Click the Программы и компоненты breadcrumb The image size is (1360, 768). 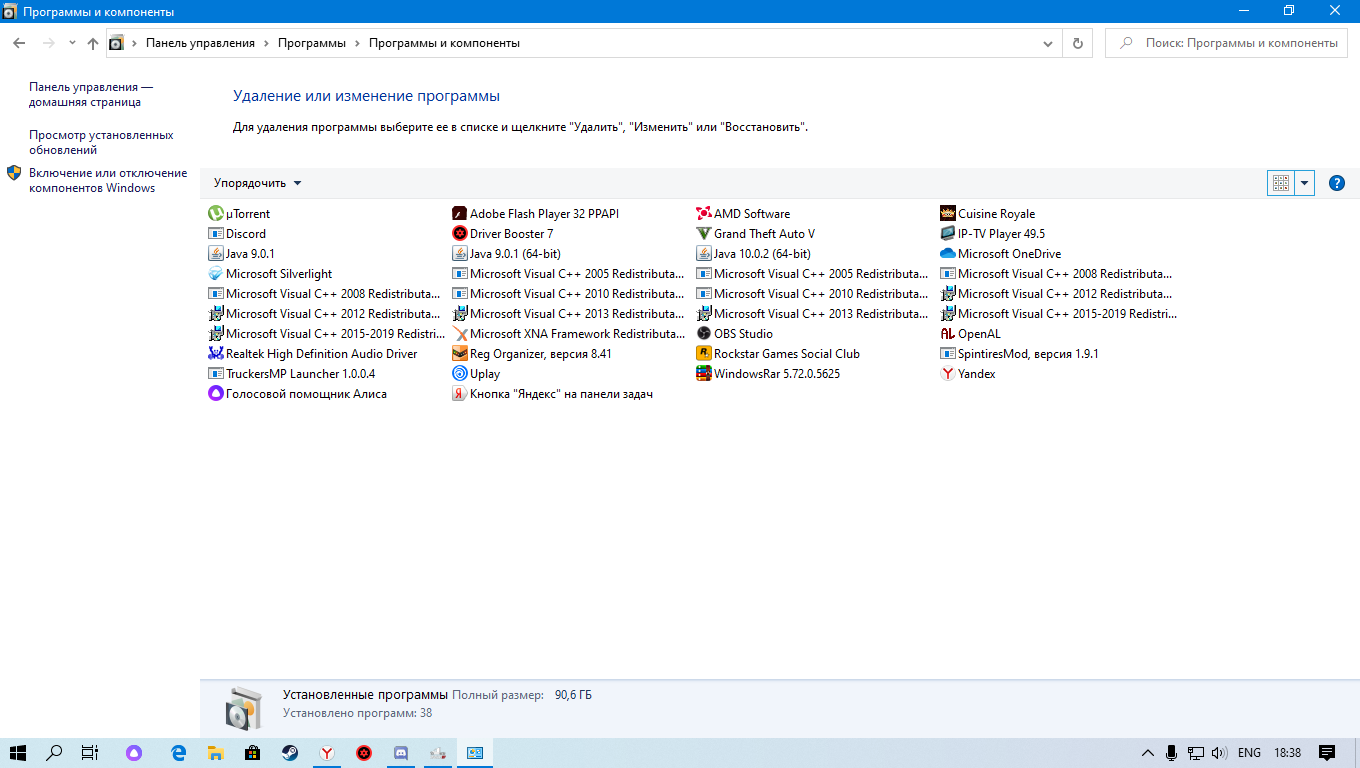point(444,43)
